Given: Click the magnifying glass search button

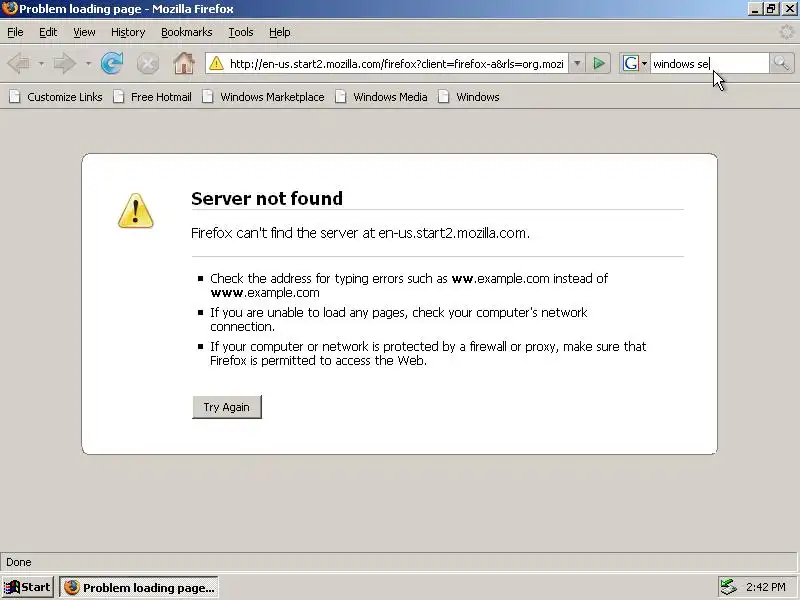Looking at the screenshot, I should (x=781, y=63).
